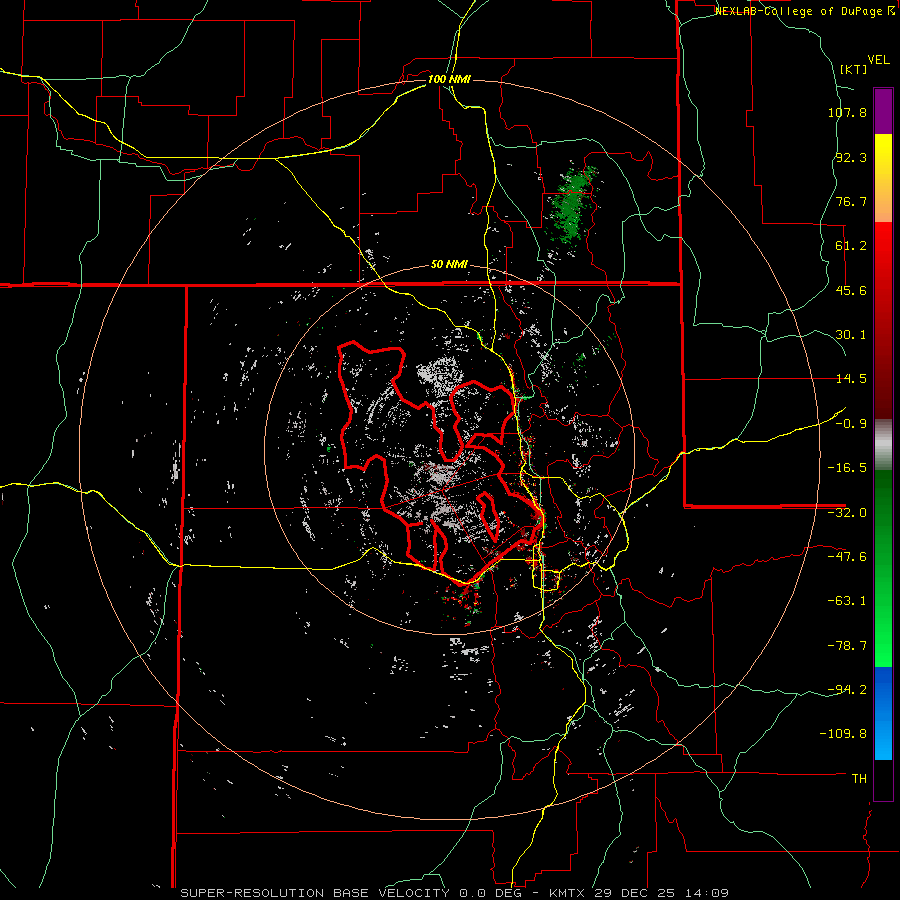Click the blue segment of the color bar
Viewport: 900px width, 900px height.
[883, 713]
